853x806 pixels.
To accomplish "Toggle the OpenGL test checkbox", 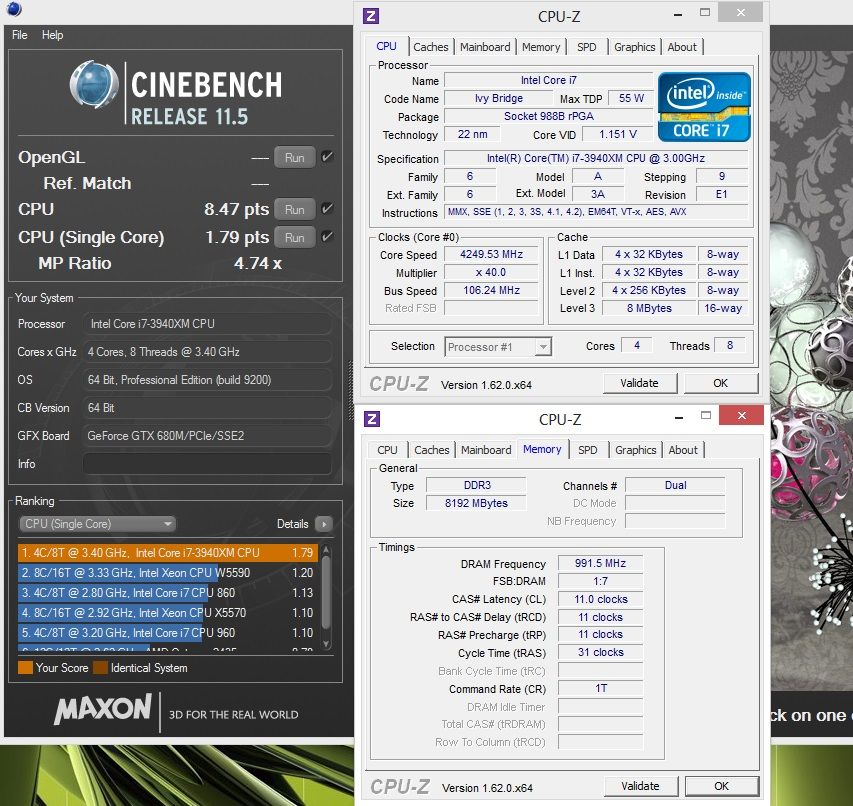I will pyautogui.click(x=327, y=157).
